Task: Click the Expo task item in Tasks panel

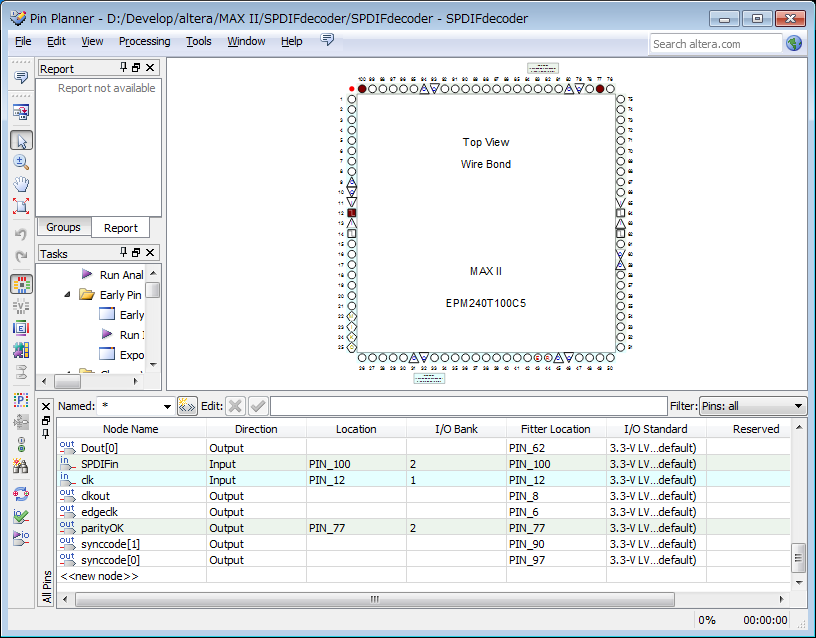Action: [x=122, y=354]
